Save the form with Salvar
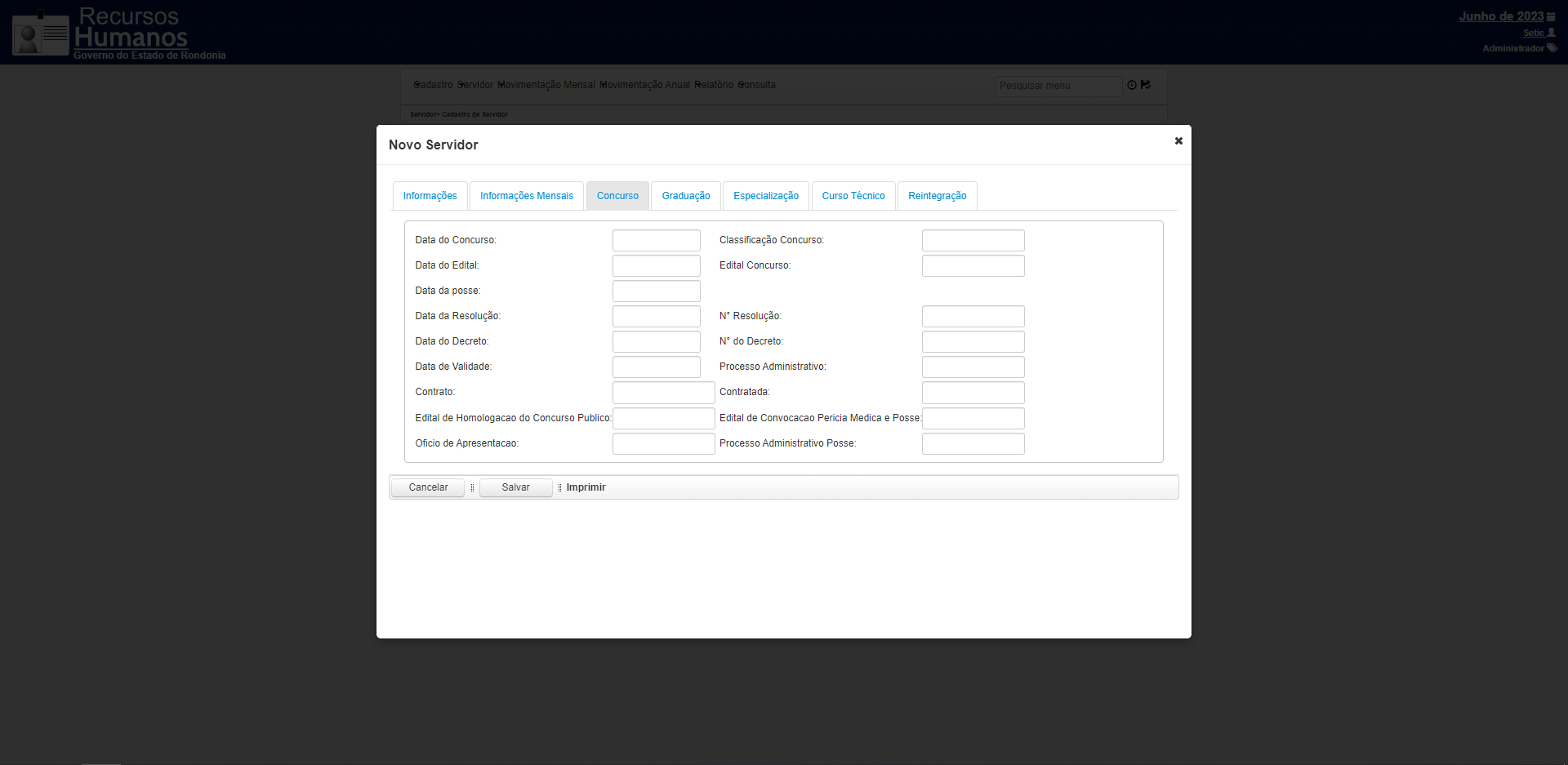 515,487
